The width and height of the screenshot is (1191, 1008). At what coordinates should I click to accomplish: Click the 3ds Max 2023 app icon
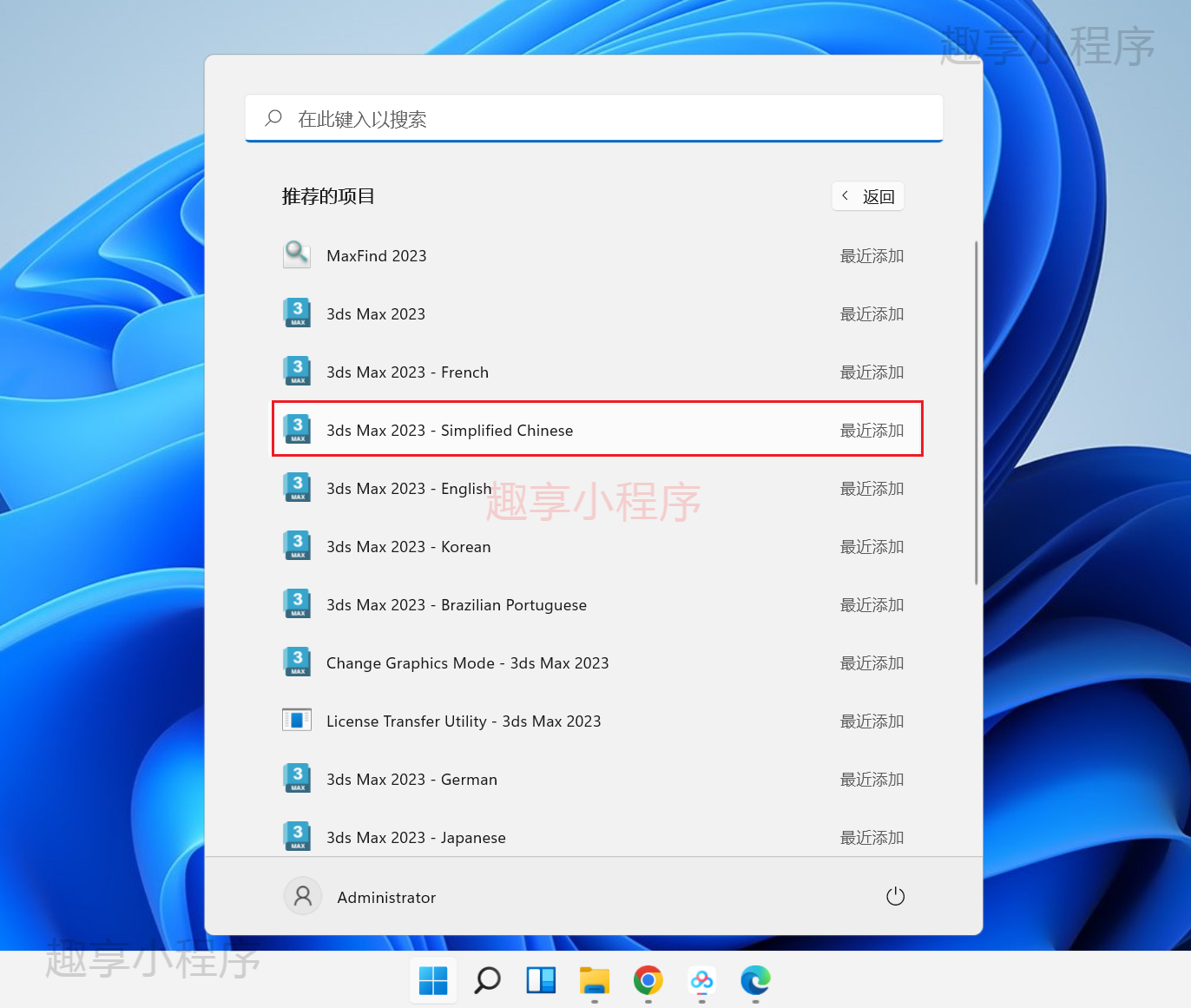297,313
